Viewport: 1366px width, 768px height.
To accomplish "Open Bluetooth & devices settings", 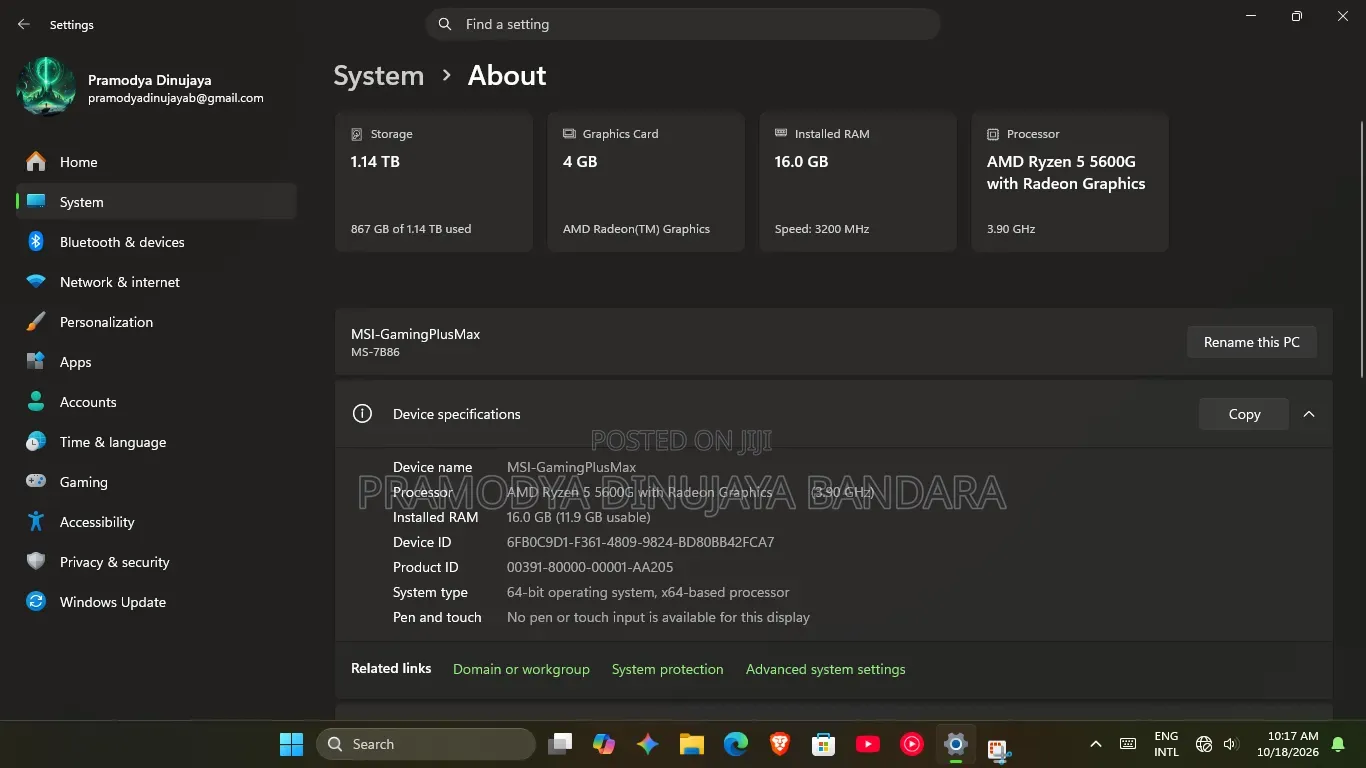I will pyautogui.click(x=156, y=242).
